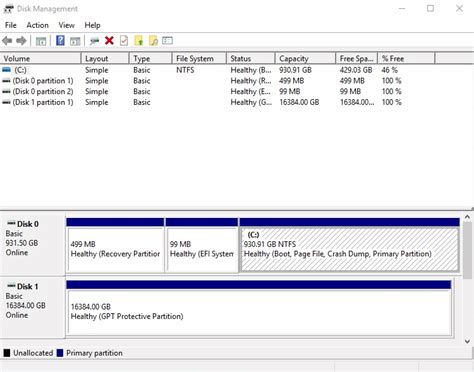Open the File menu
The height and width of the screenshot is (372, 474).
point(11,25)
